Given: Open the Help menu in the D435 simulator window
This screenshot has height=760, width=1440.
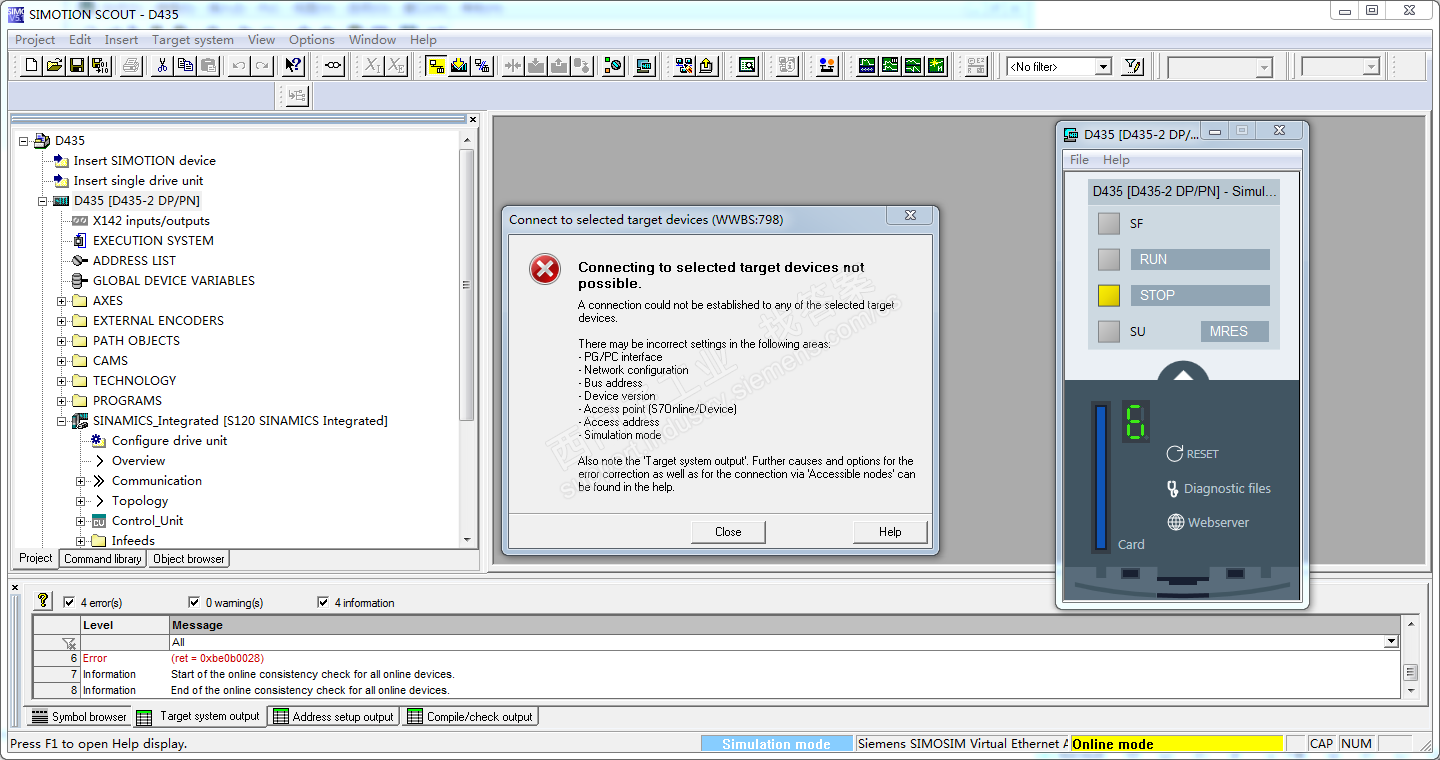Looking at the screenshot, I should point(1116,160).
